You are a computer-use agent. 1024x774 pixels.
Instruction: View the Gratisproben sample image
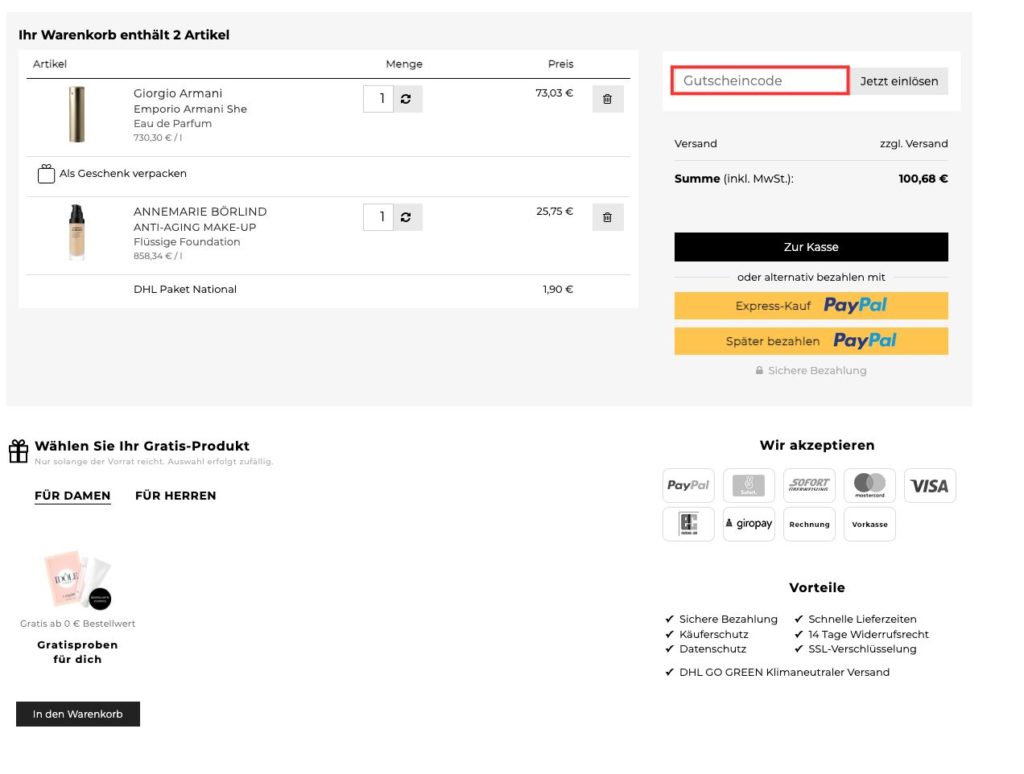tap(77, 579)
